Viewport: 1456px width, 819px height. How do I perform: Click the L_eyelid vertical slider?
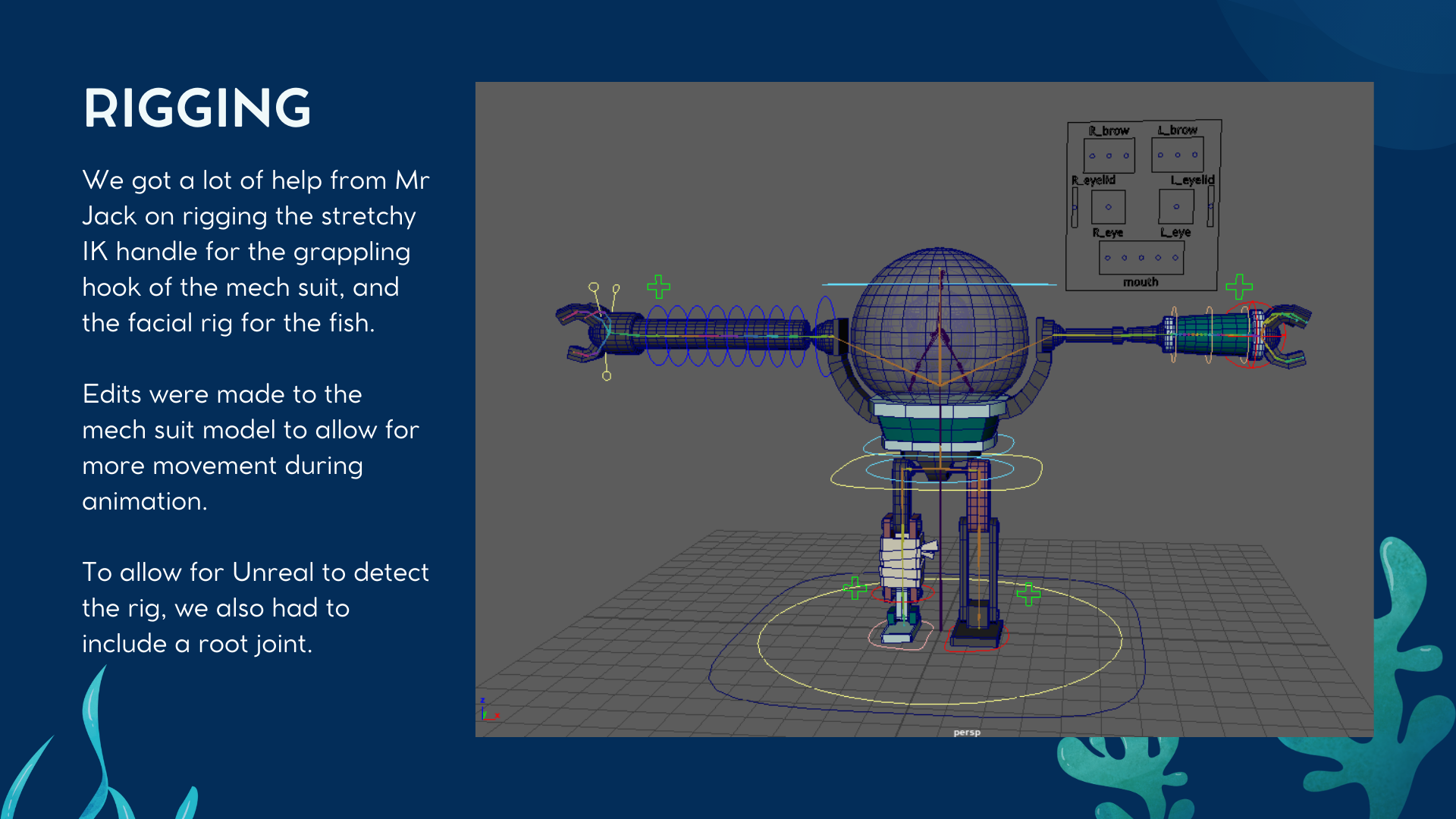tap(1210, 207)
